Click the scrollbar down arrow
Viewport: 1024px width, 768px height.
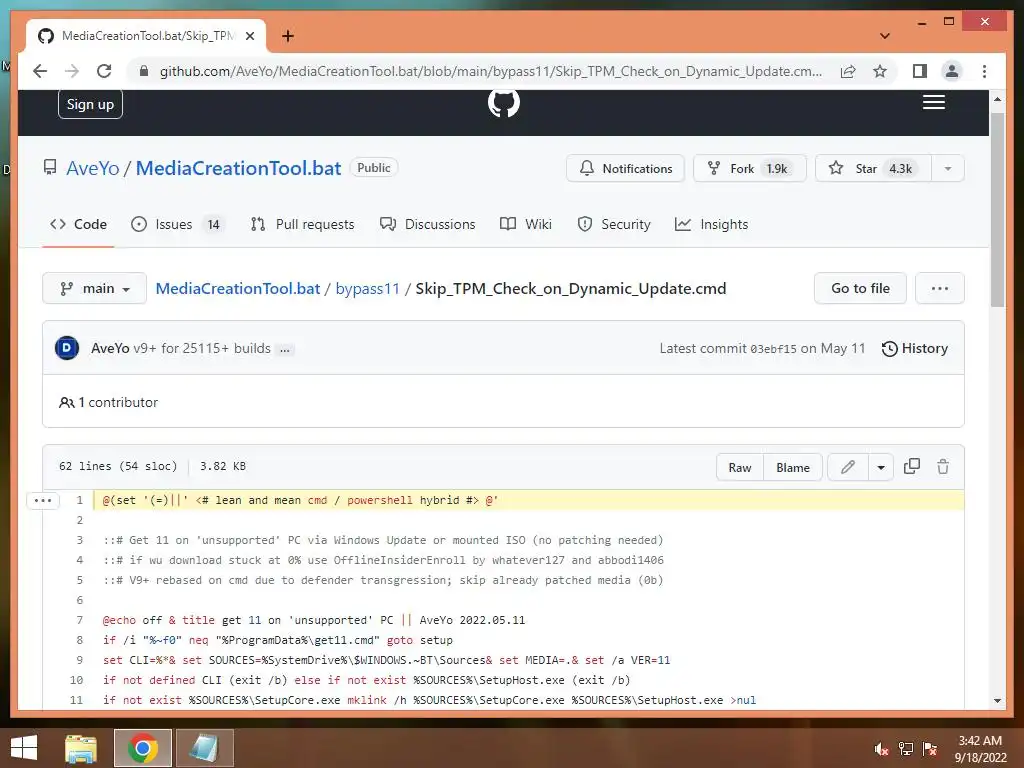point(997,700)
